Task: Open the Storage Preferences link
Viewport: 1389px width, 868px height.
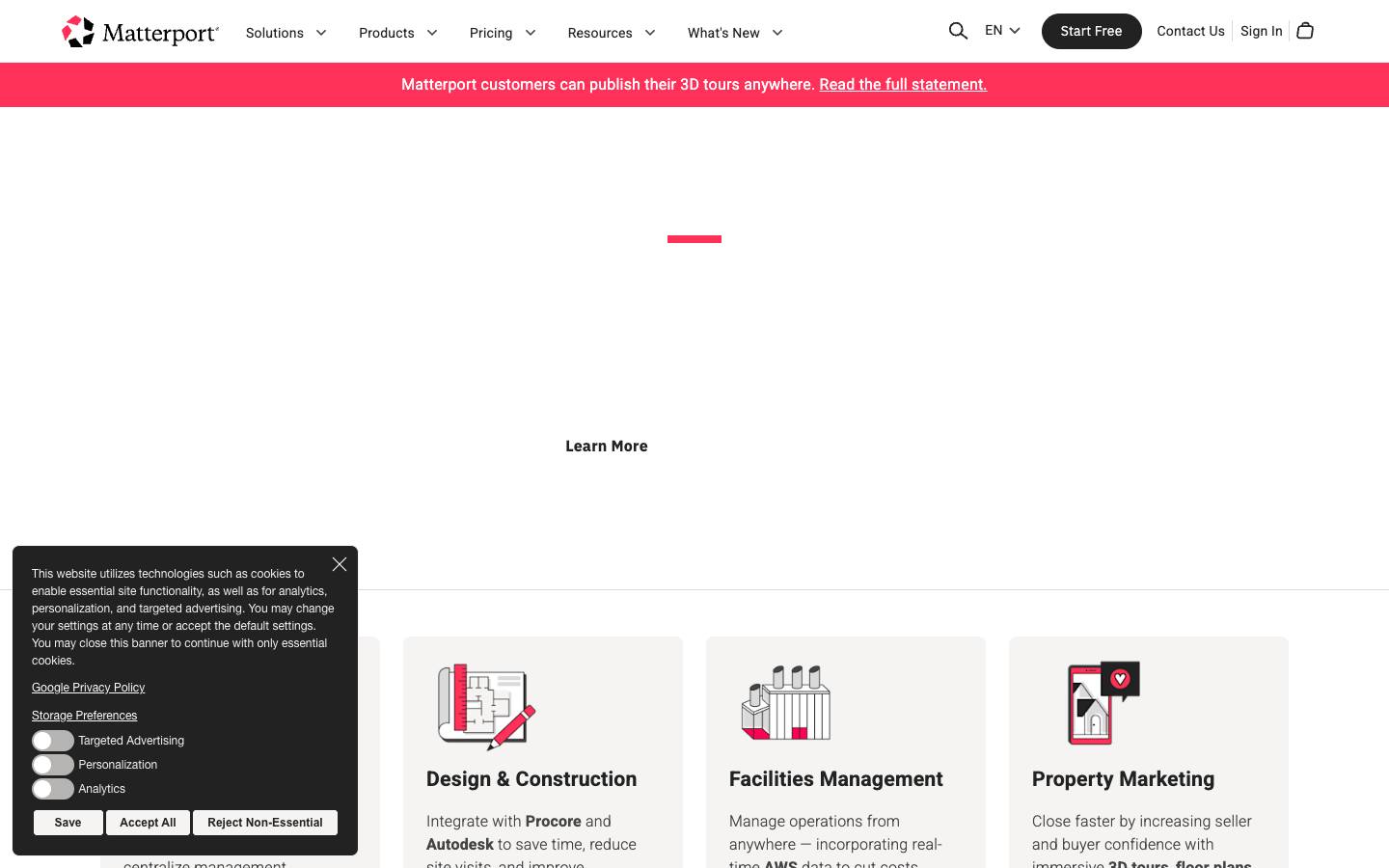Action: tap(84, 716)
